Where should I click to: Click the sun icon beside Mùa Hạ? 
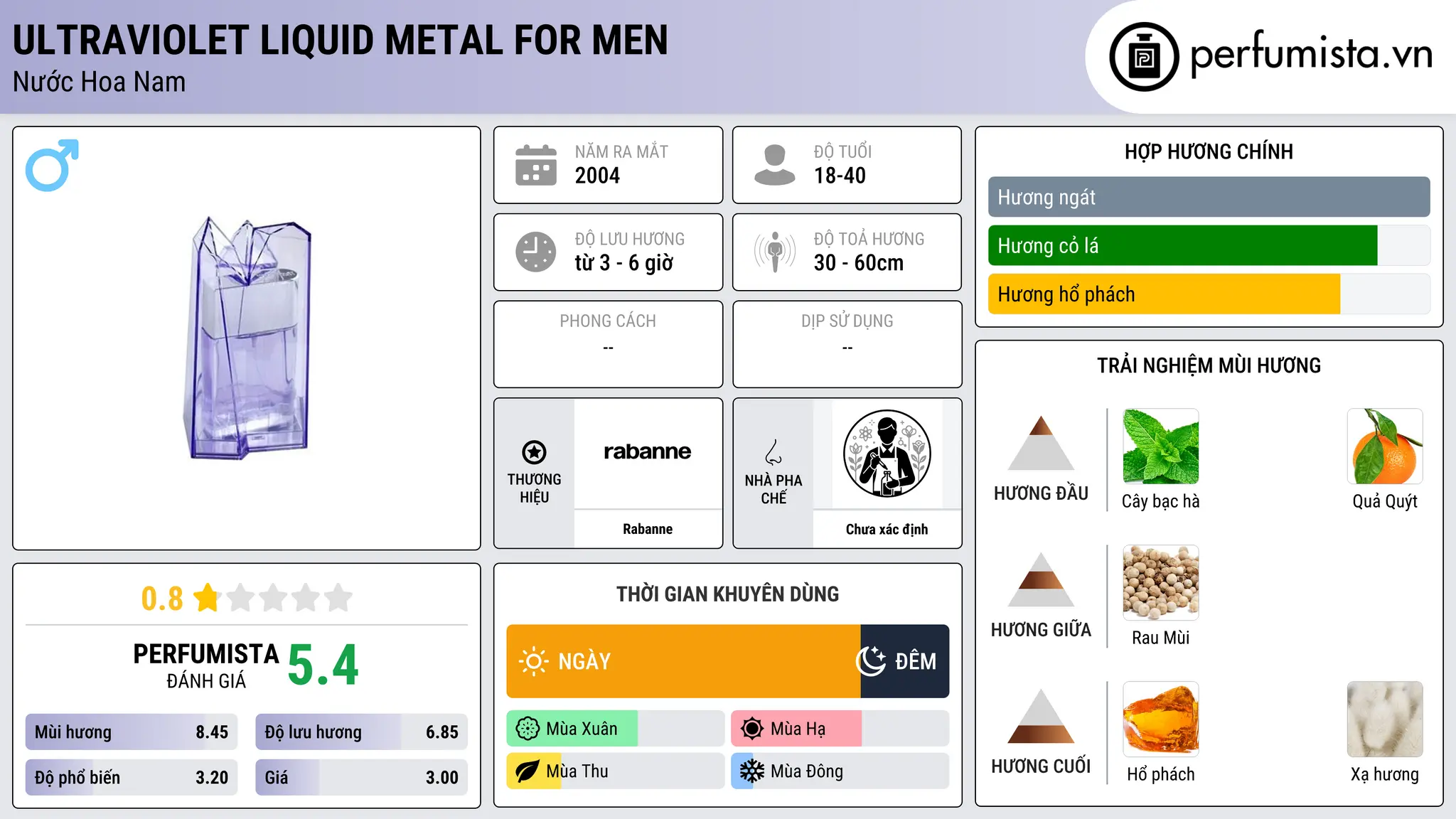[752, 729]
